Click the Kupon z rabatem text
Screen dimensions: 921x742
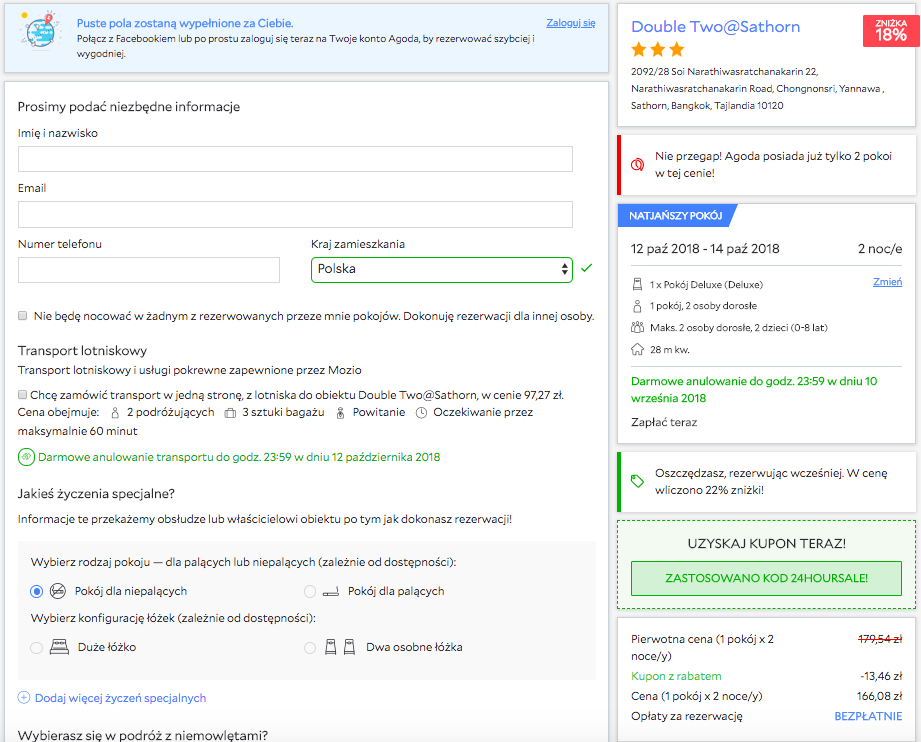(676, 676)
